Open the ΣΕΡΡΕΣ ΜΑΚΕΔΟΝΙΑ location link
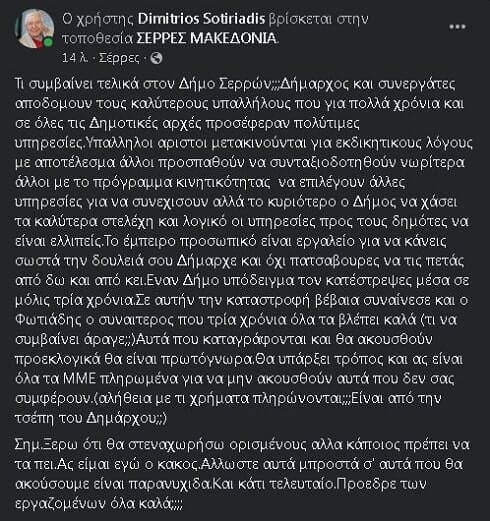490x521 pixels. [207, 38]
